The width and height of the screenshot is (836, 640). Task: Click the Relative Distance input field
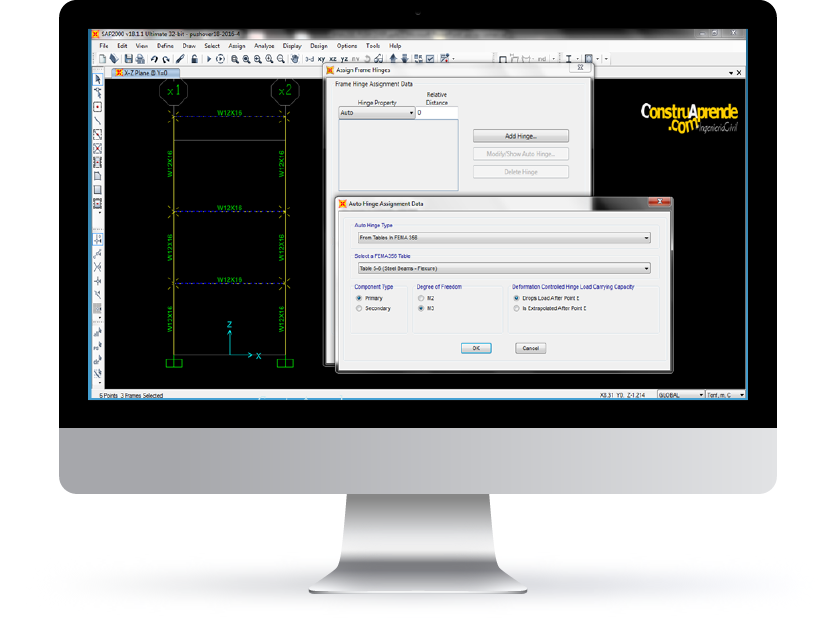pyautogui.click(x=437, y=113)
